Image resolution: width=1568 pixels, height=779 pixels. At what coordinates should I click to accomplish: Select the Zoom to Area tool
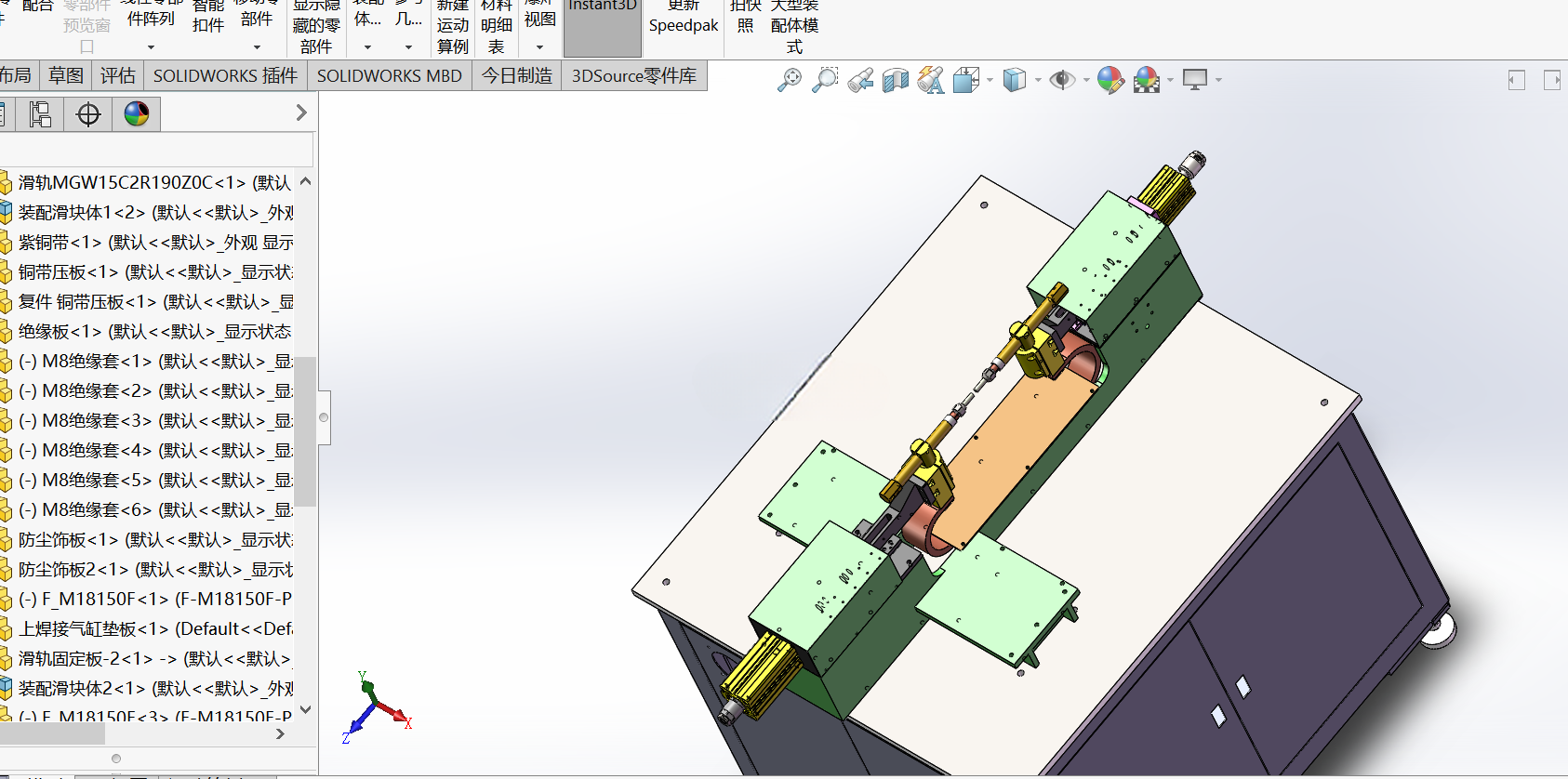[825, 80]
